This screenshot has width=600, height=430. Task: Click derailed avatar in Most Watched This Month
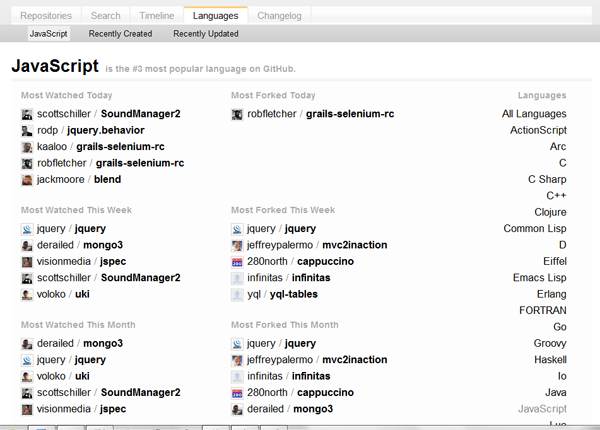coord(27,344)
